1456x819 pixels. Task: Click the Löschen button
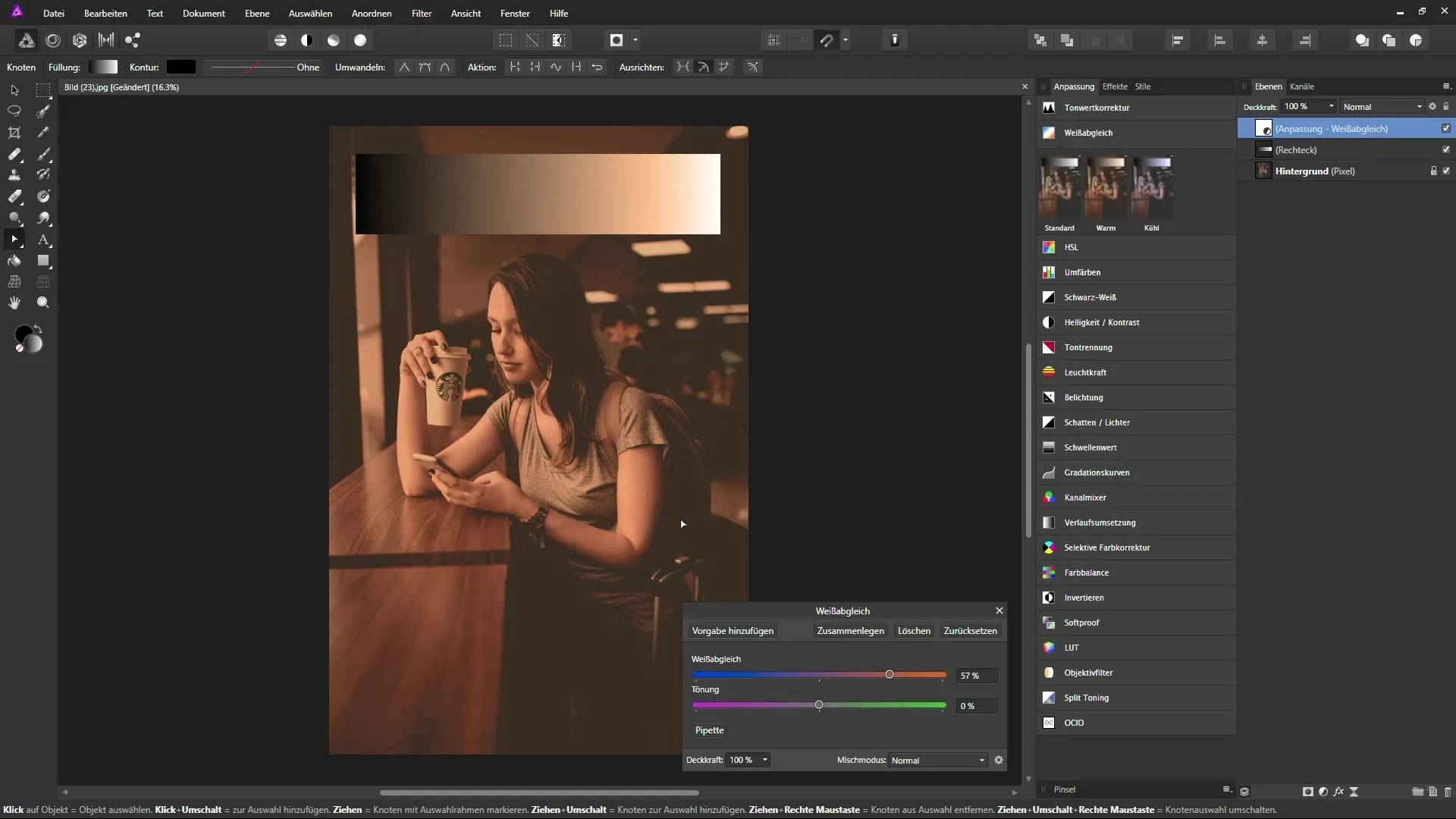(x=914, y=631)
